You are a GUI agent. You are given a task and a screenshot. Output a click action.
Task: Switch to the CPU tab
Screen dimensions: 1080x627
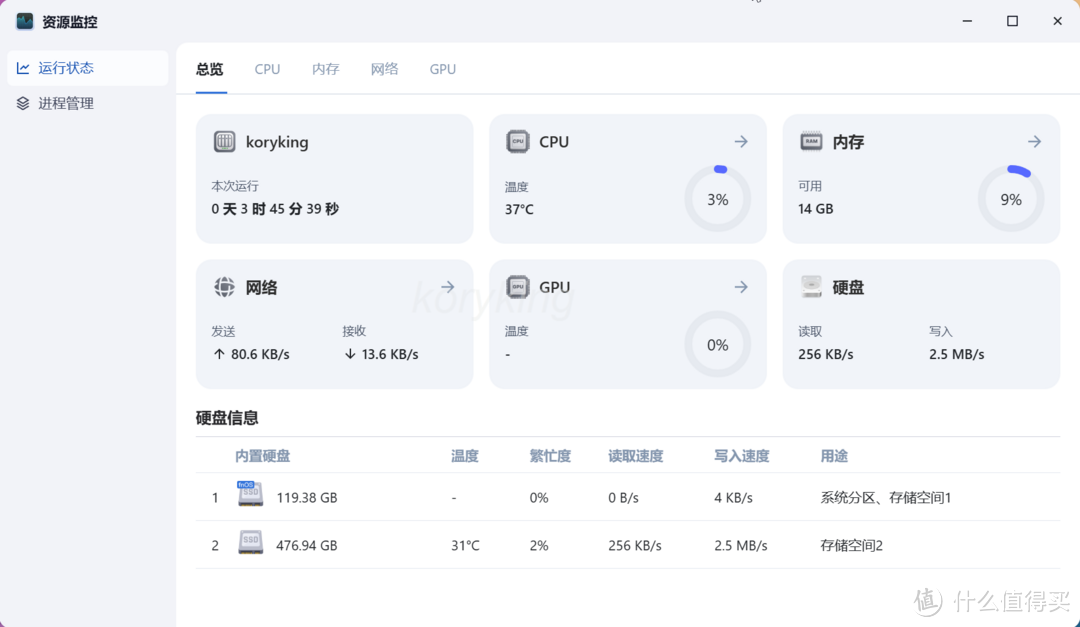coord(267,68)
